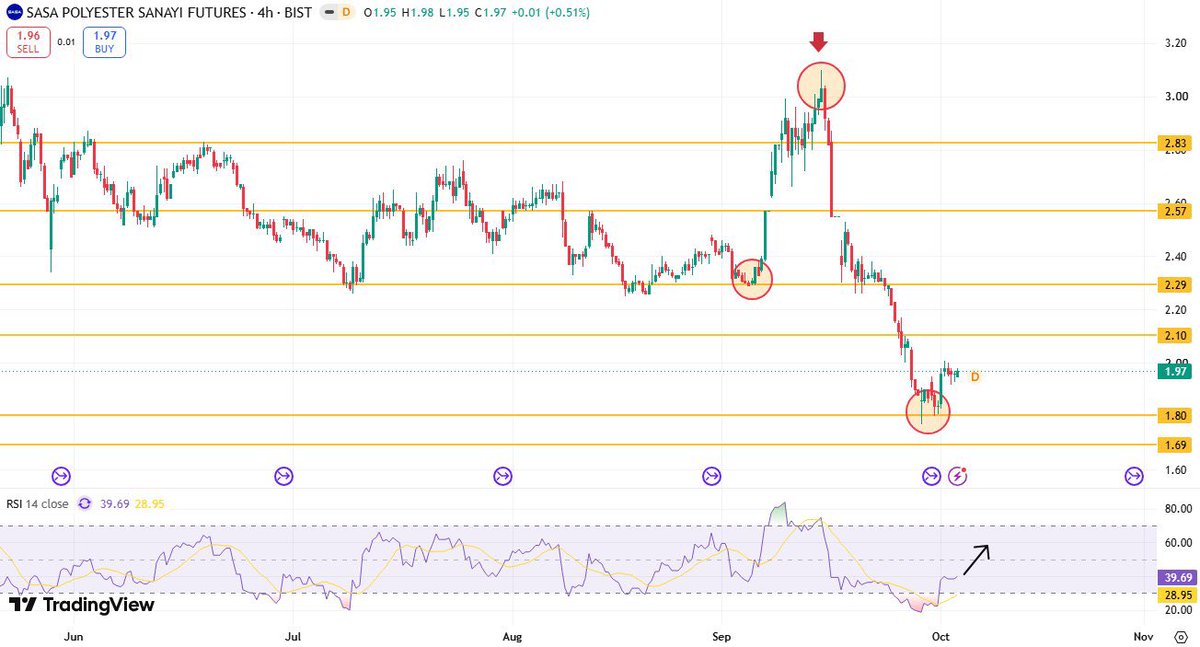
Task: Click the RSI indicator refresh icon
Action: click(84, 504)
